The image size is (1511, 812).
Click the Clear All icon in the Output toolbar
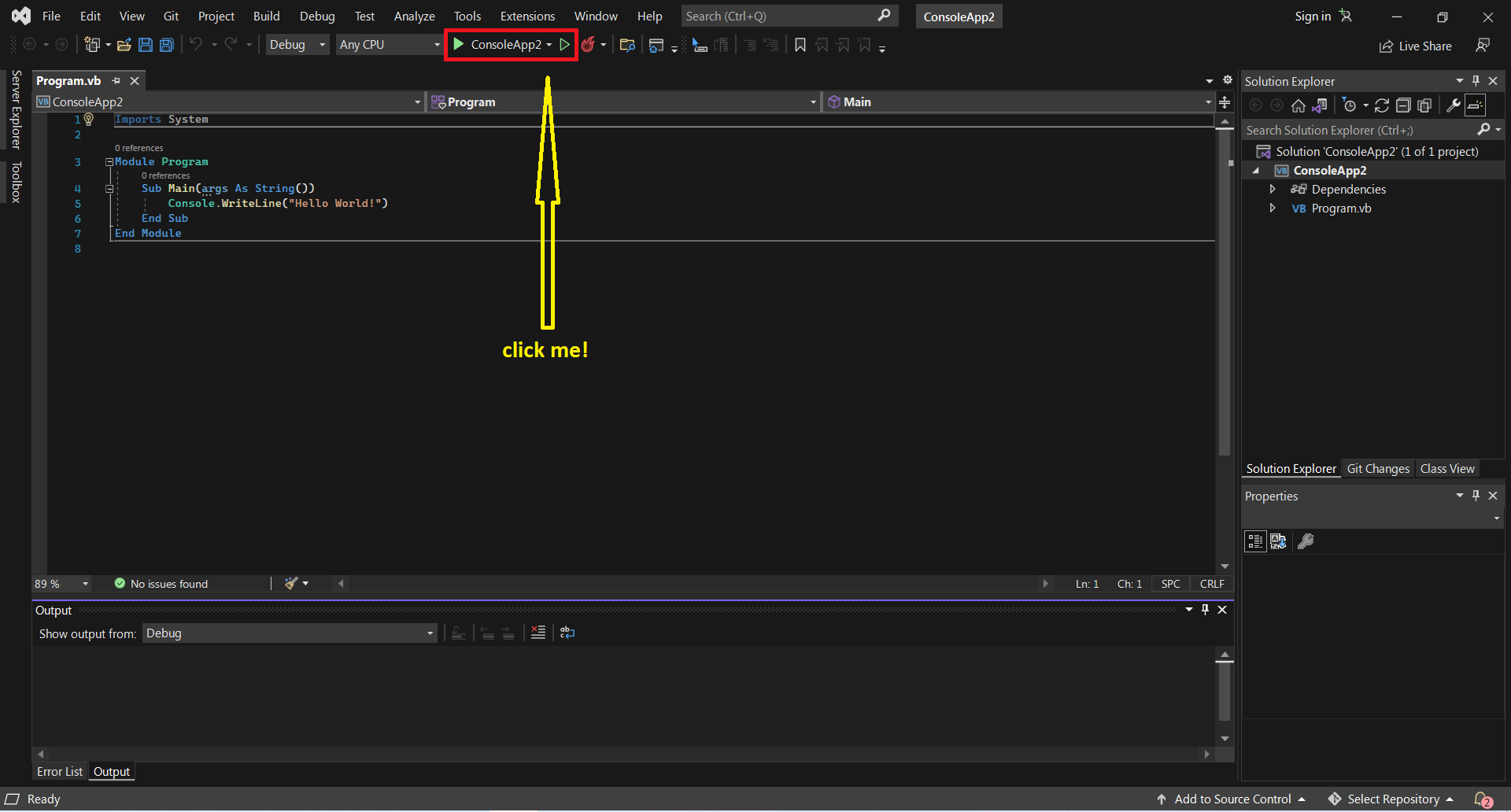538,633
